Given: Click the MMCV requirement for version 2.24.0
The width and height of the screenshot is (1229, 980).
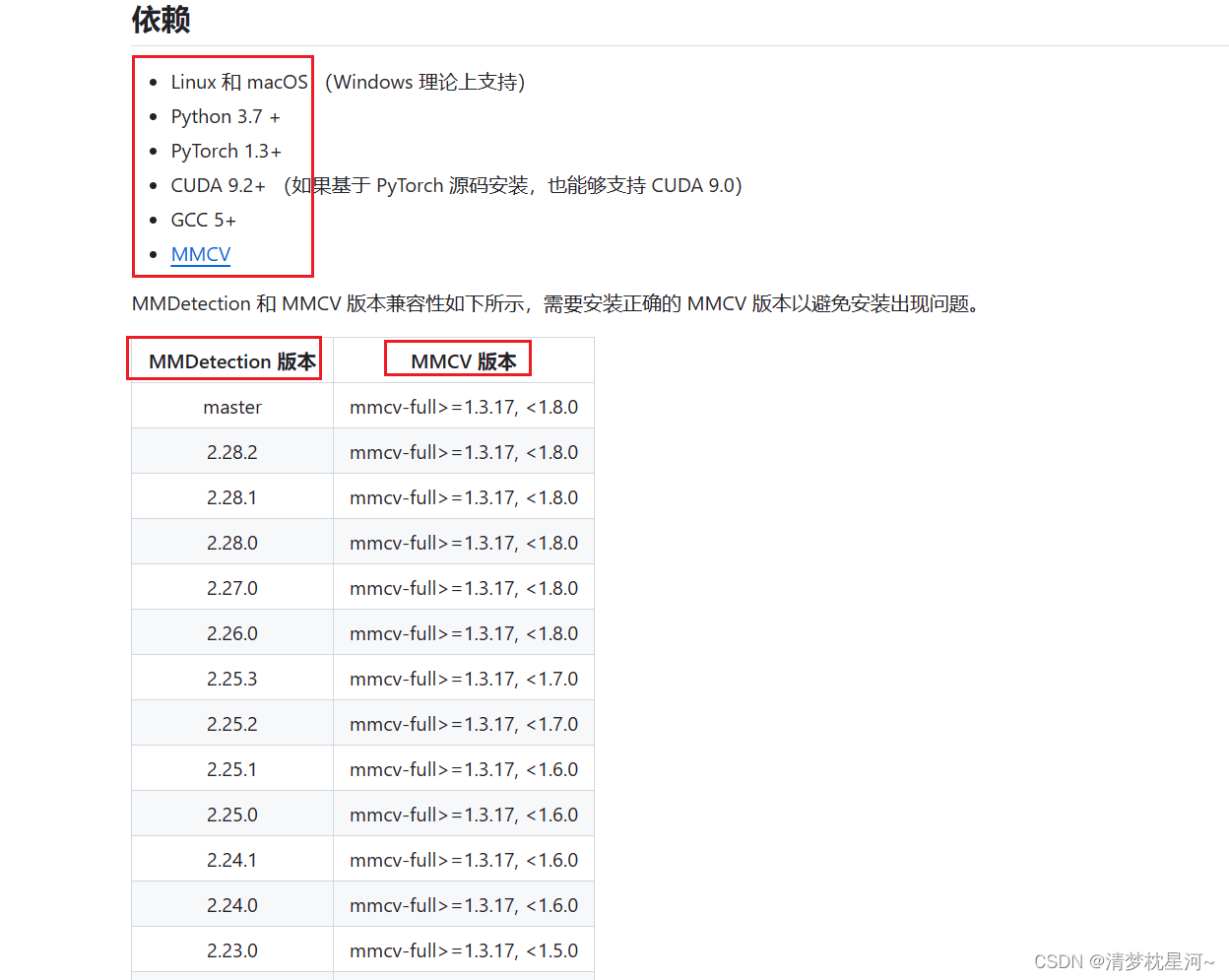Looking at the screenshot, I should tap(464, 905).
